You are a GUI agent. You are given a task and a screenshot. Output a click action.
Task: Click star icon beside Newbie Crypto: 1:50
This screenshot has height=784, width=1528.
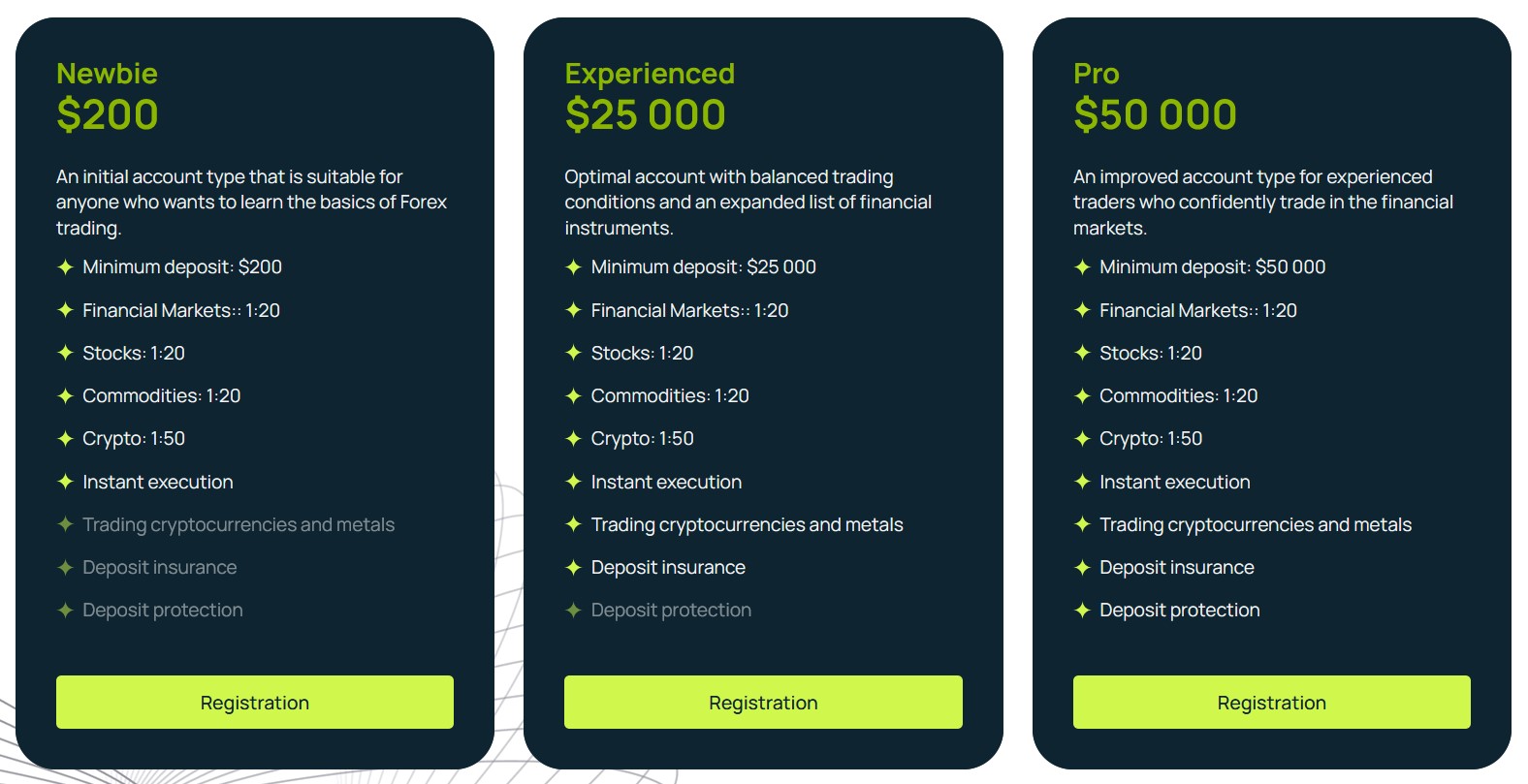coord(65,438)
